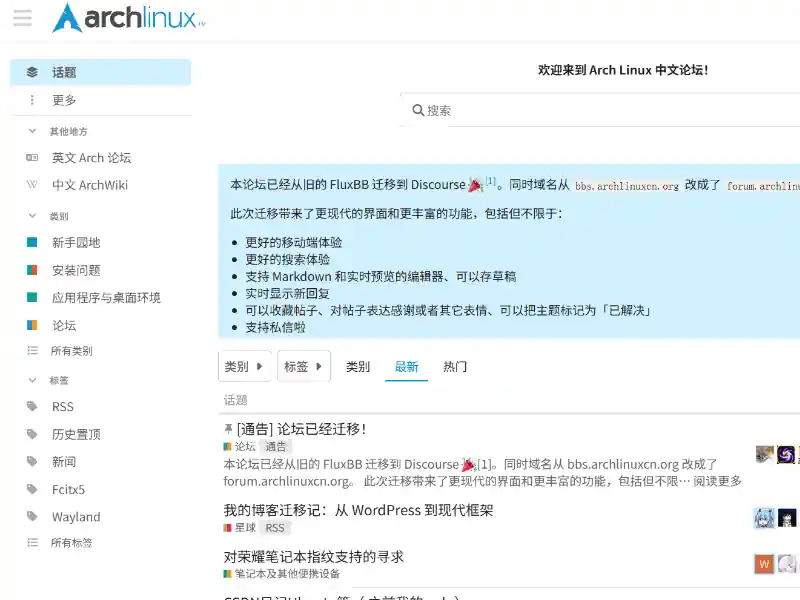Open purple swirl avatar on announcement topic
The image size is (800, 600).
click(786, 454)
